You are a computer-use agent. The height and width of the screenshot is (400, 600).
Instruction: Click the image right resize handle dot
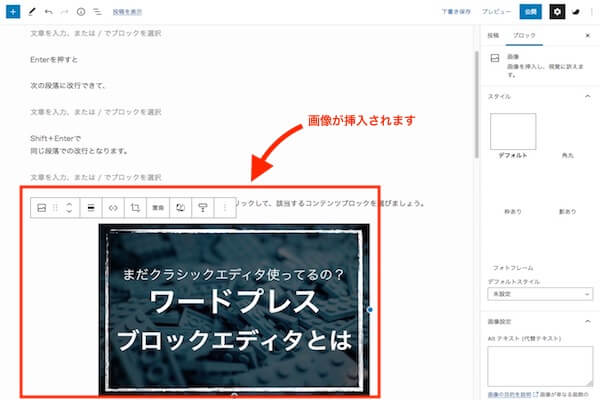pos(370,309)
